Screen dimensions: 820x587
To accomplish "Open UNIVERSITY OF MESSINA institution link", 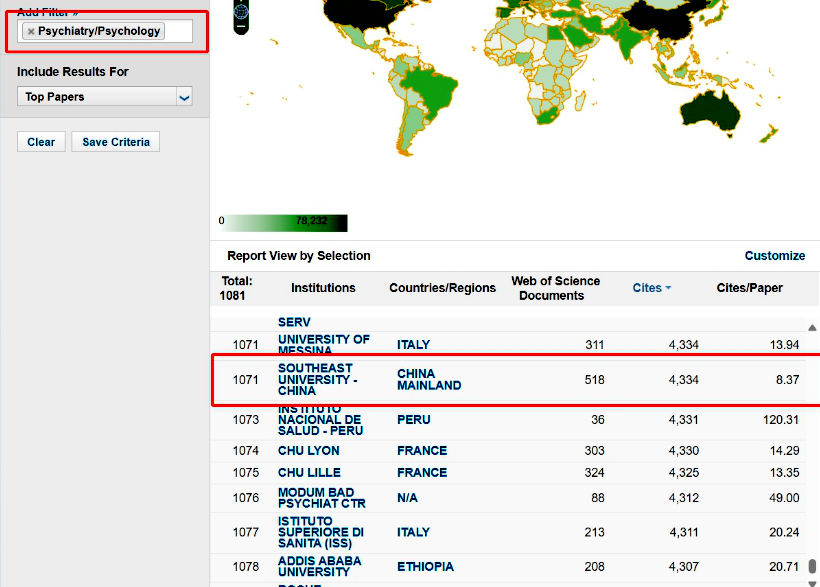I will click(x=324, y=345).
